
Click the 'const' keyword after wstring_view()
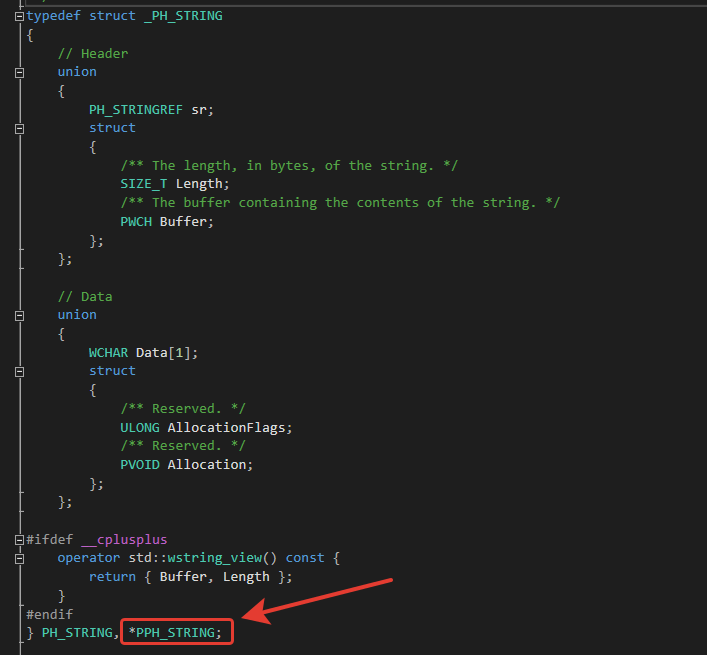coord(305,558)
